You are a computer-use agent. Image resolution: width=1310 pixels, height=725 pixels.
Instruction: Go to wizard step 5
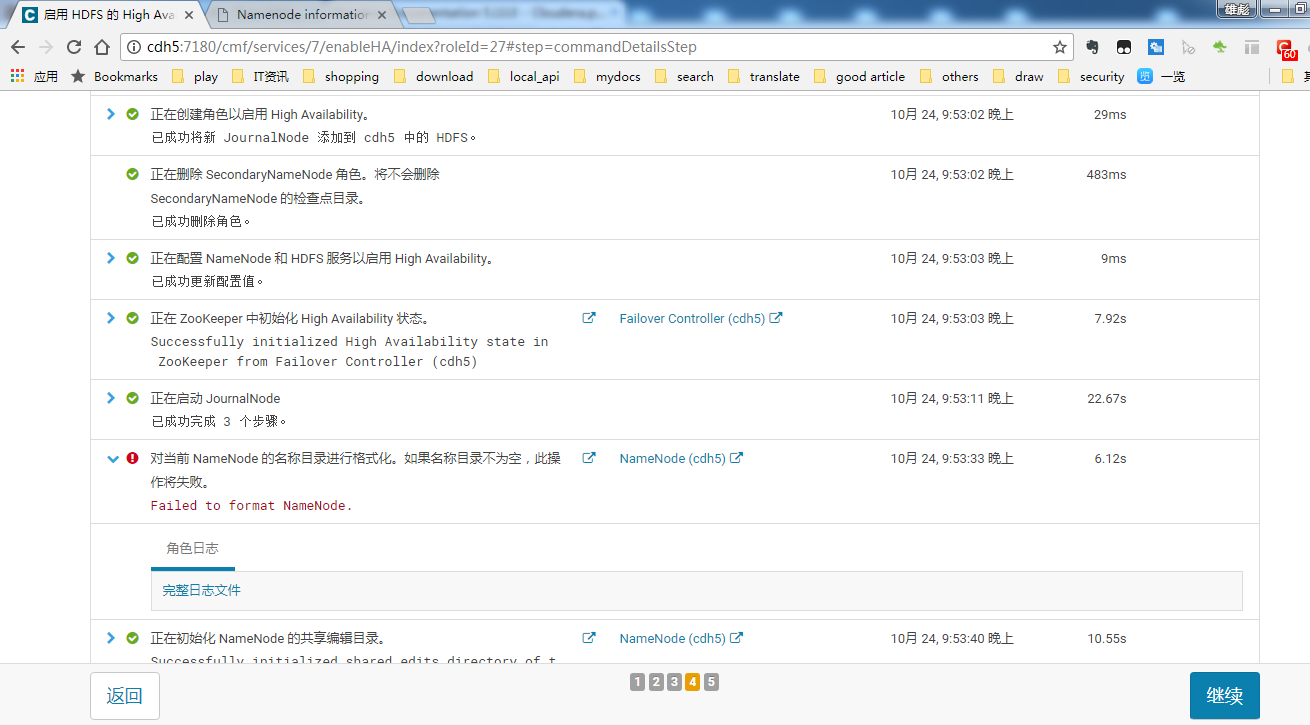click(x=711, y=682)
